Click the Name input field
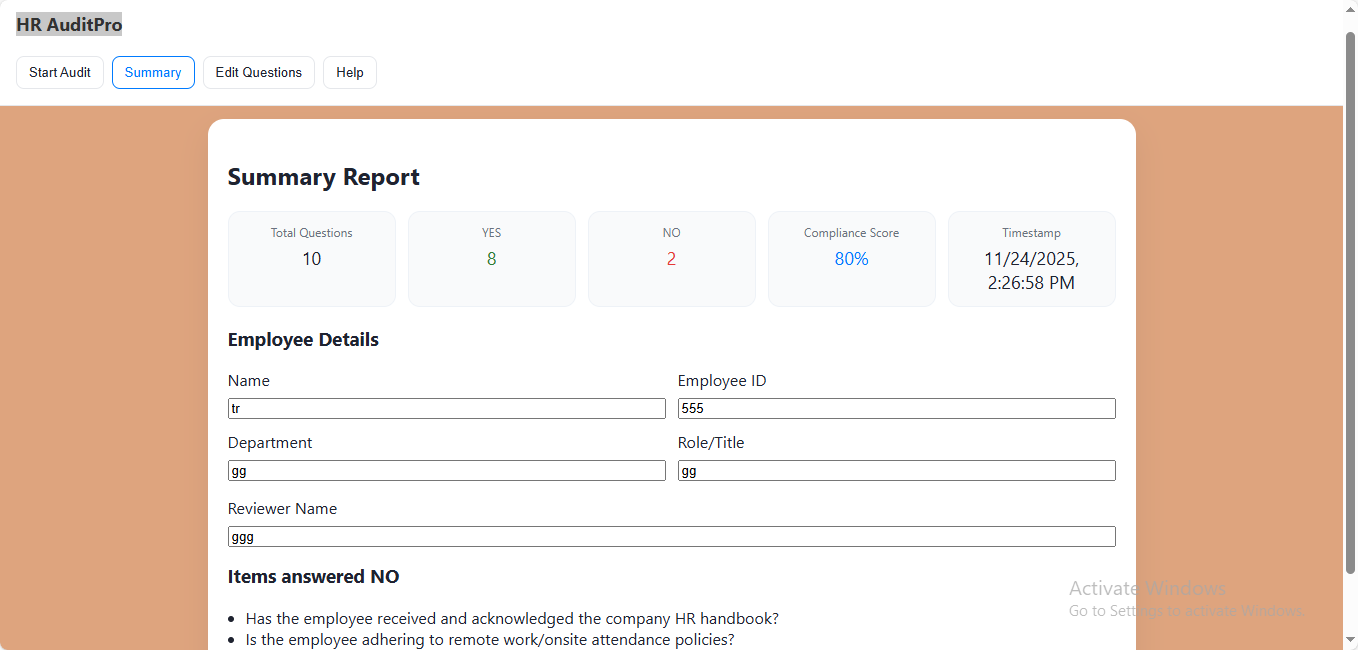 click(x=446, y=409)
